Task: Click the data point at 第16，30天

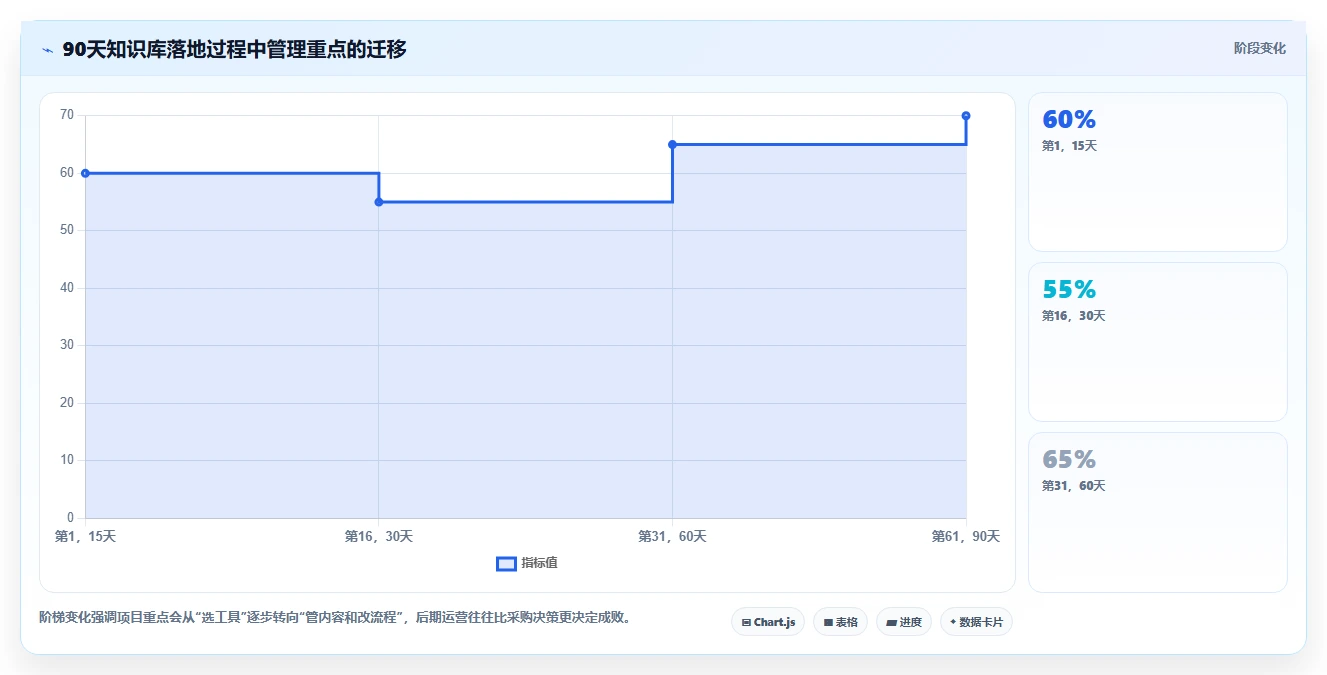Action: (x=379, y=202)
